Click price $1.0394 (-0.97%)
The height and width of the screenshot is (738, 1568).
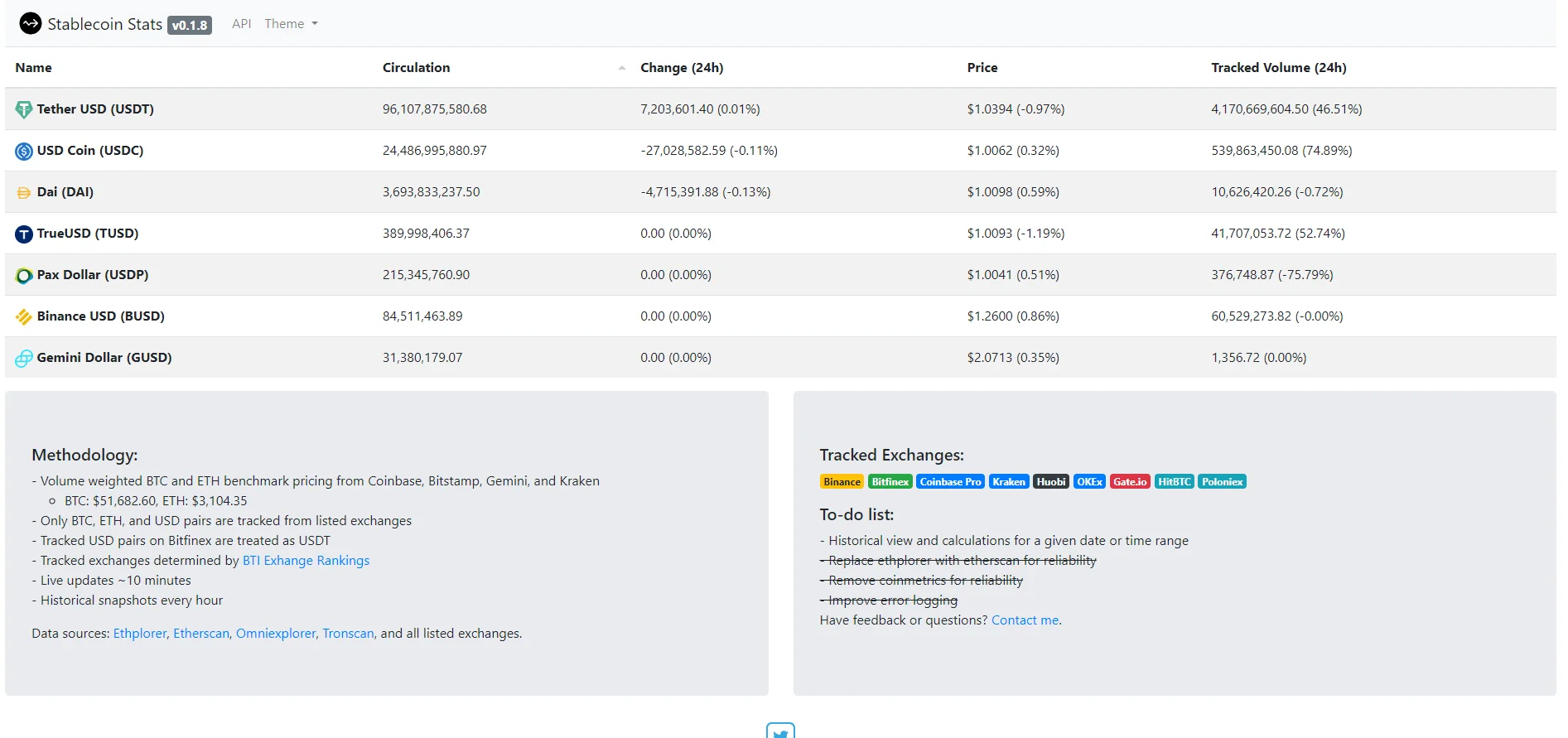tap(1016, 109)
